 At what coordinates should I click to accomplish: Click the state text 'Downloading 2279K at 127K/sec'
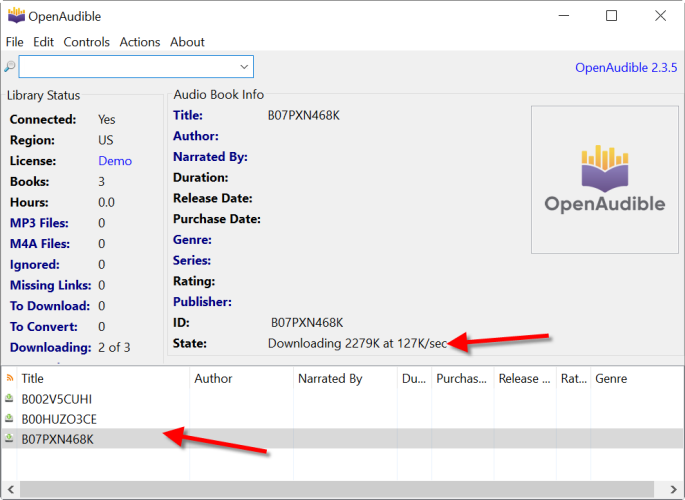pyautogui.click(x=357, y=344)
